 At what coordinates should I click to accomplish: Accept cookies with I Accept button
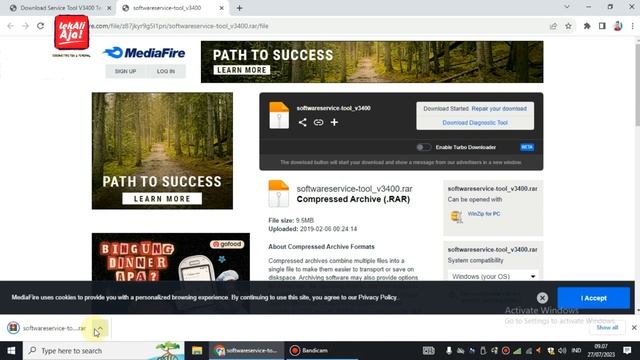pos(593,298)
